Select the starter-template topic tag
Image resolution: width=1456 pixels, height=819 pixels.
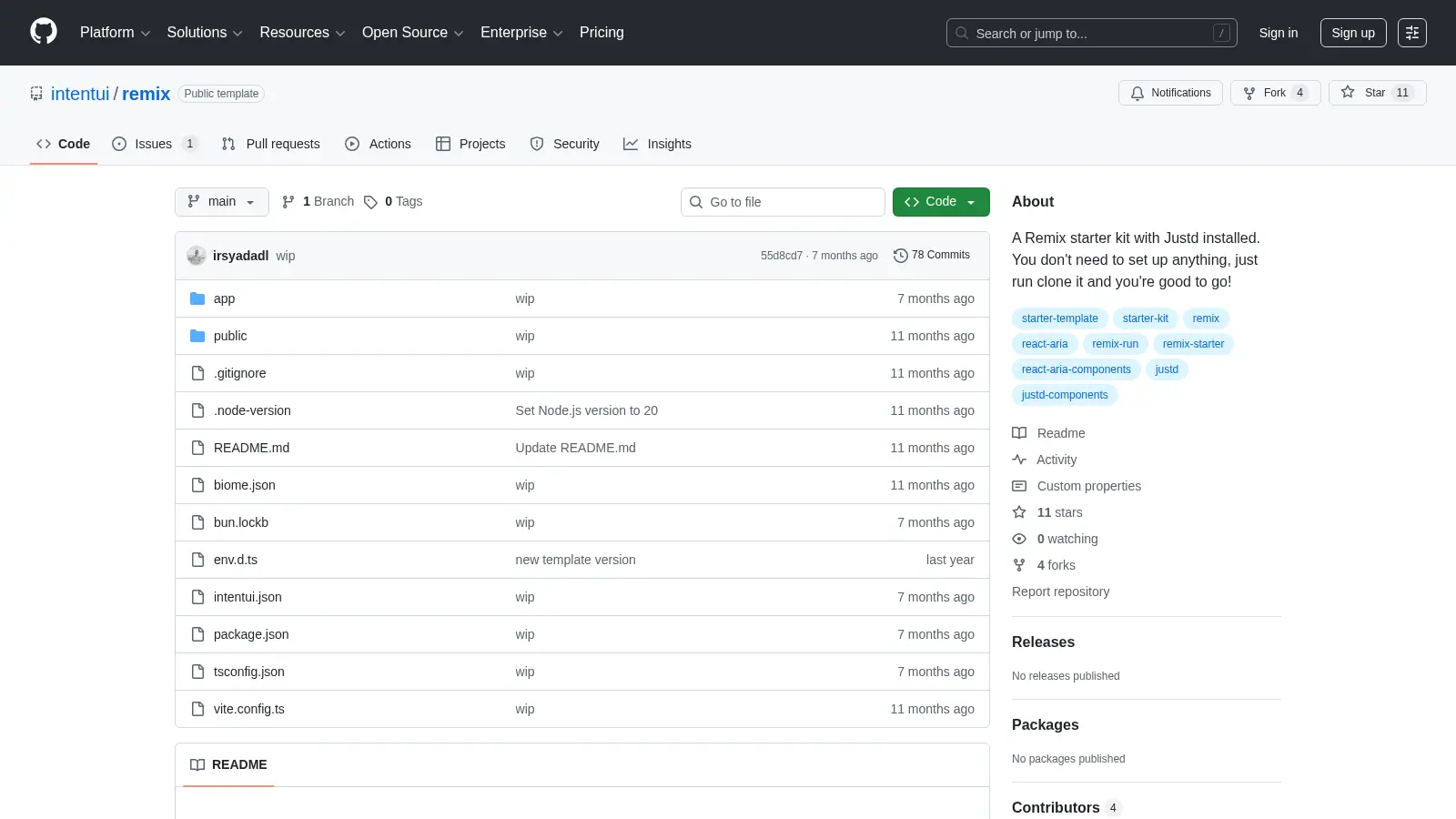click(x=1059, y=318)
